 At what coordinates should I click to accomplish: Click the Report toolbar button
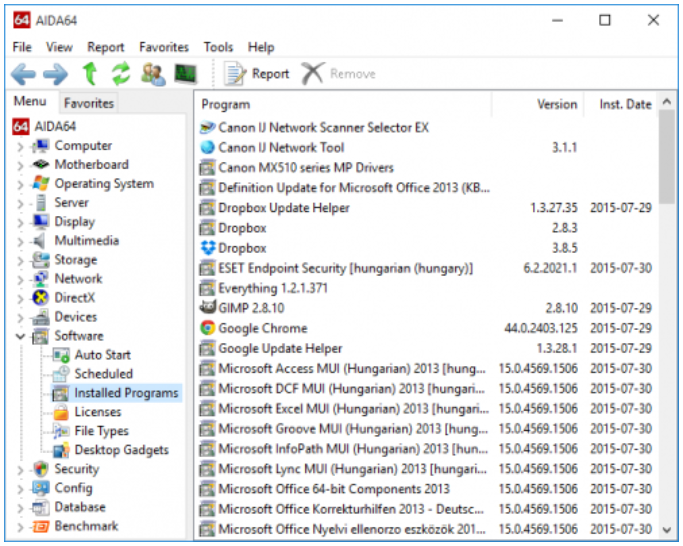[x=257, y=74]
